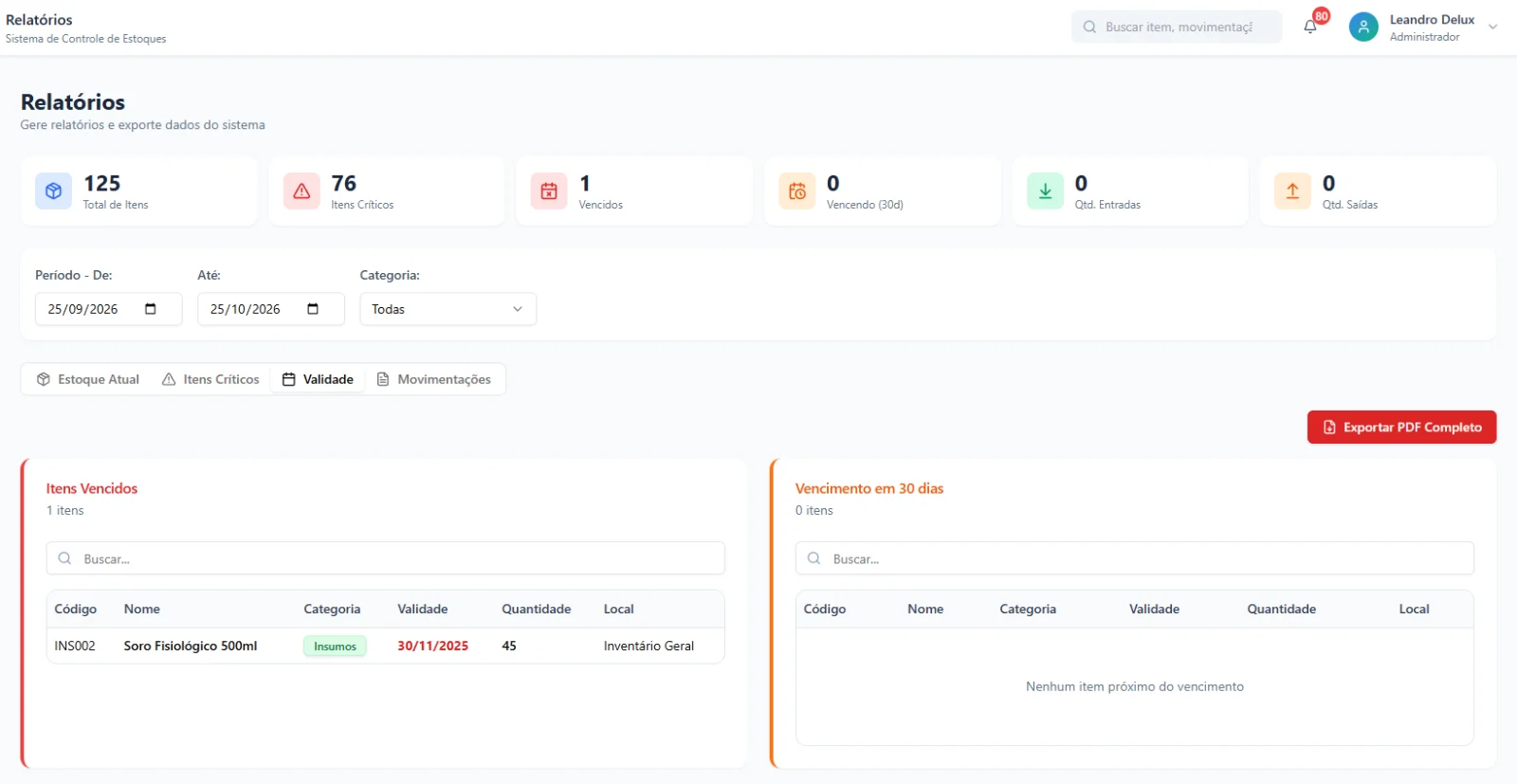This screenshot has width=1517, height=784.
Task: Open the Movimentações tab
Action: tap(434, 379)
